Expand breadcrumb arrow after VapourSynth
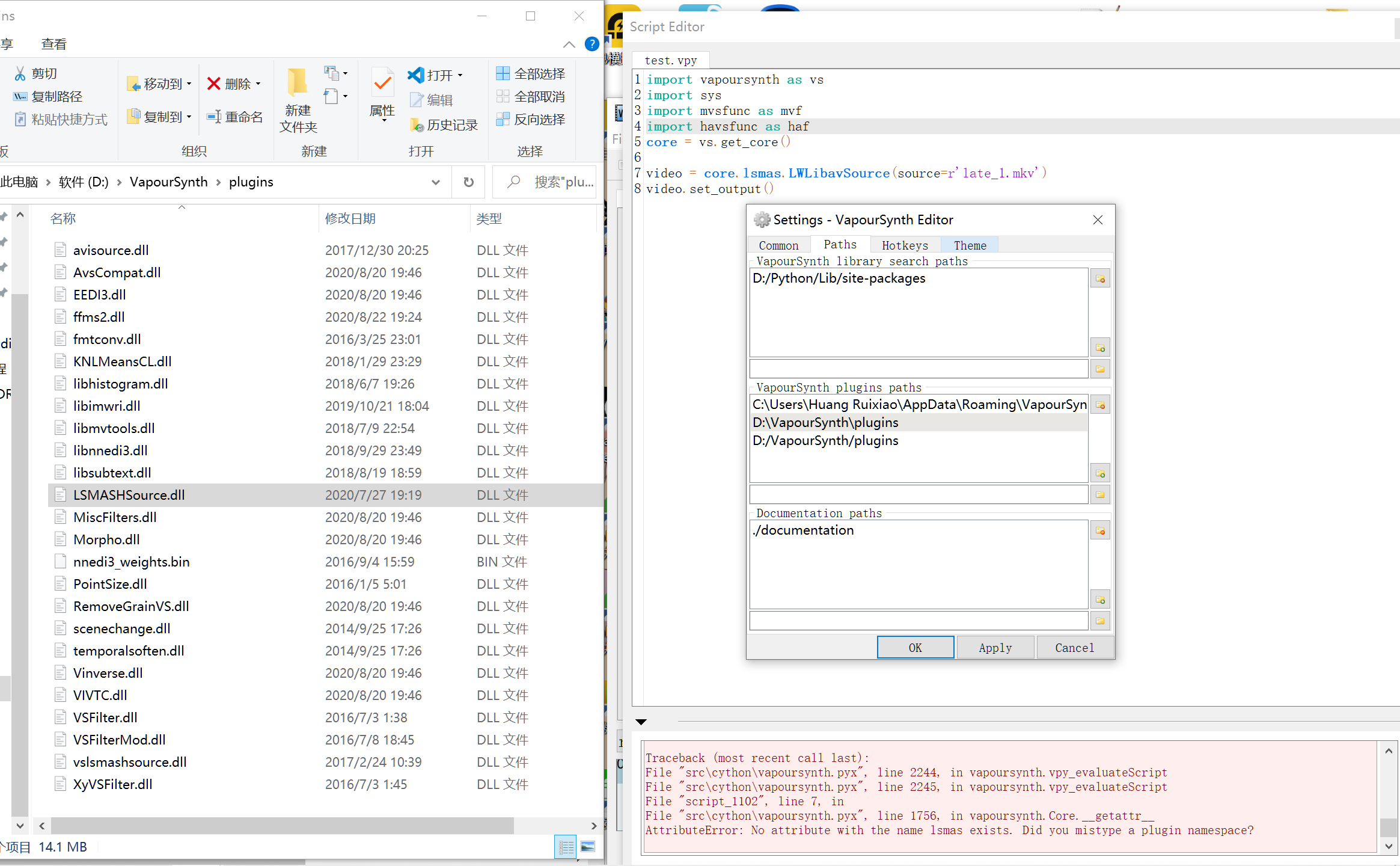 pyautogui.click(x=218, y=182)
